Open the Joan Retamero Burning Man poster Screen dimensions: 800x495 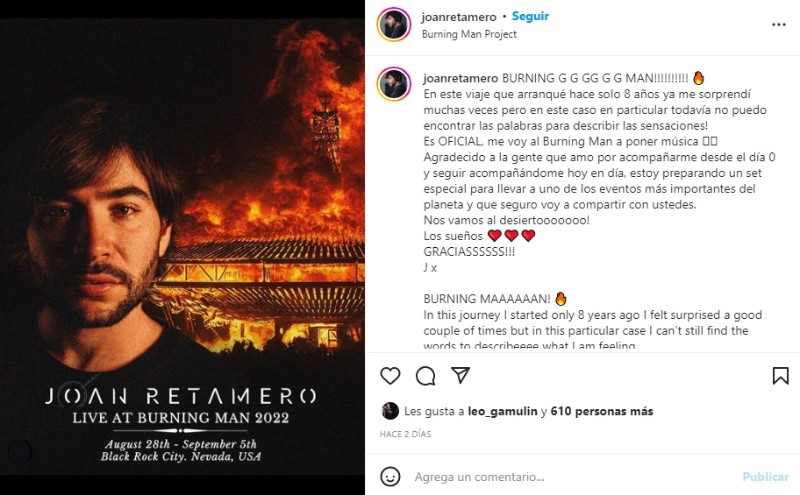tap(182, 248)
